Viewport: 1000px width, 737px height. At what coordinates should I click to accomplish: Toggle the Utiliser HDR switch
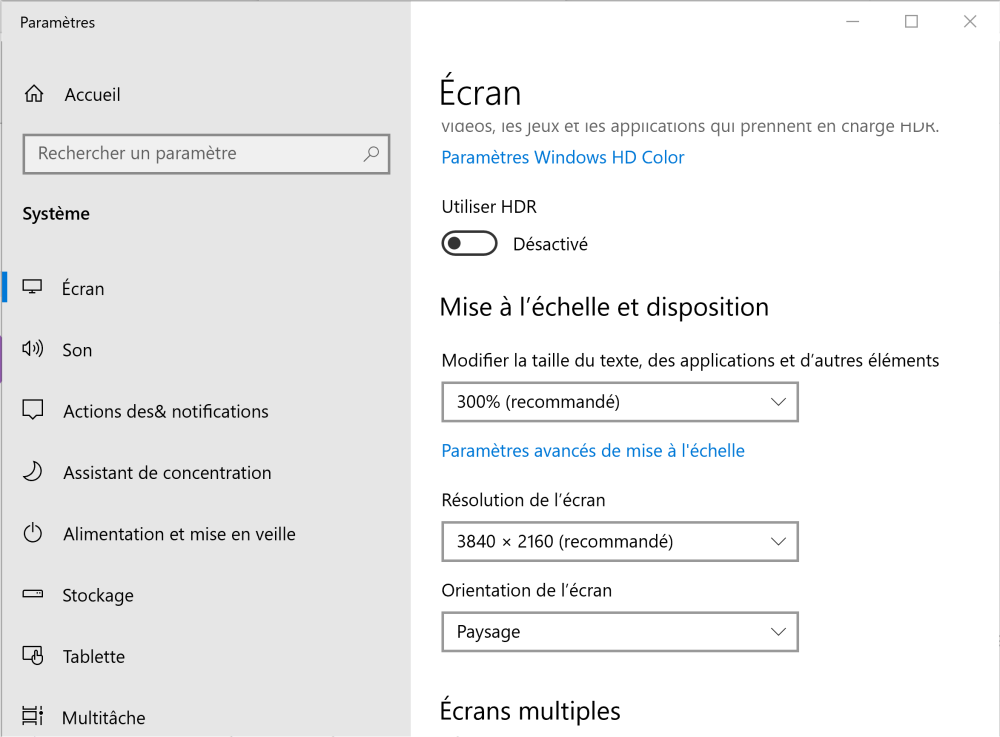coord(470,243)
